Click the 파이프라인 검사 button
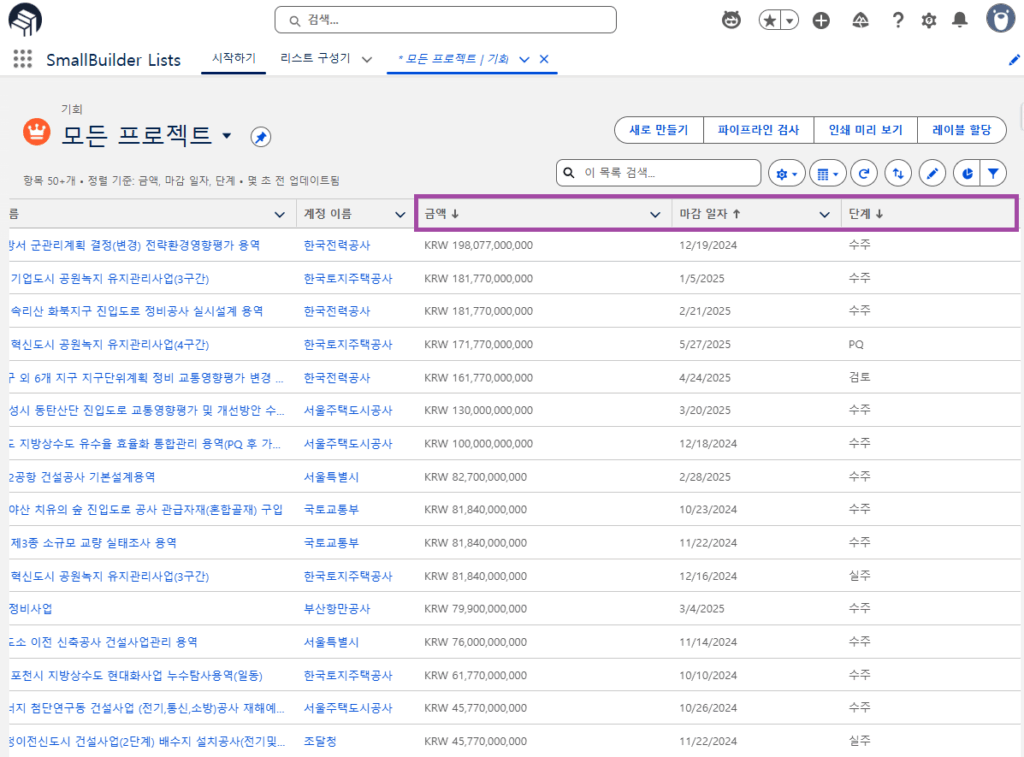1024x757 pixels. 758,130
